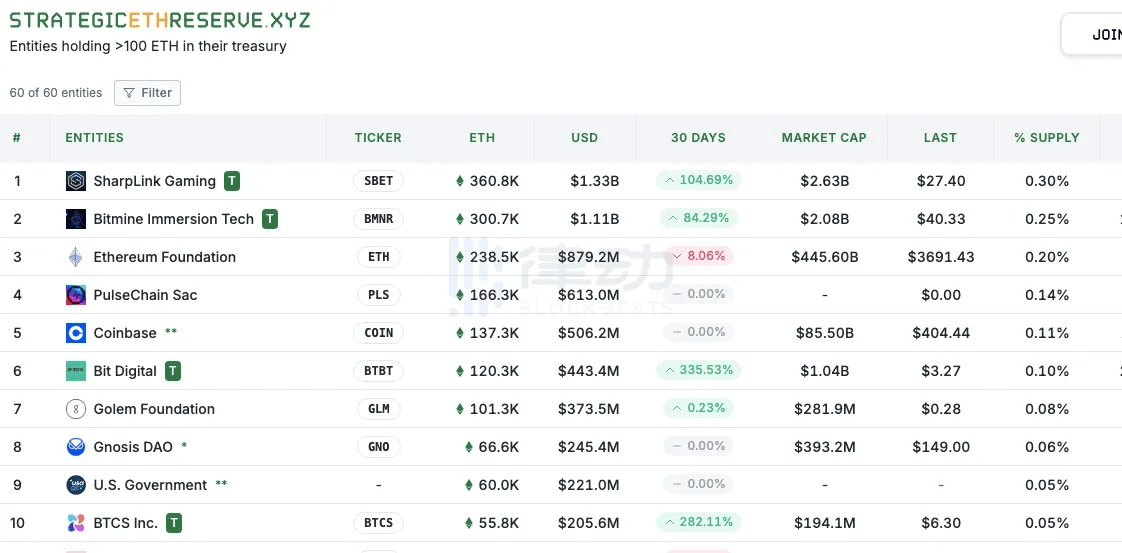This screenshot has height=553, width=1122.
Task: Click the BTCS ticker pill
Action: click(379, 523)
